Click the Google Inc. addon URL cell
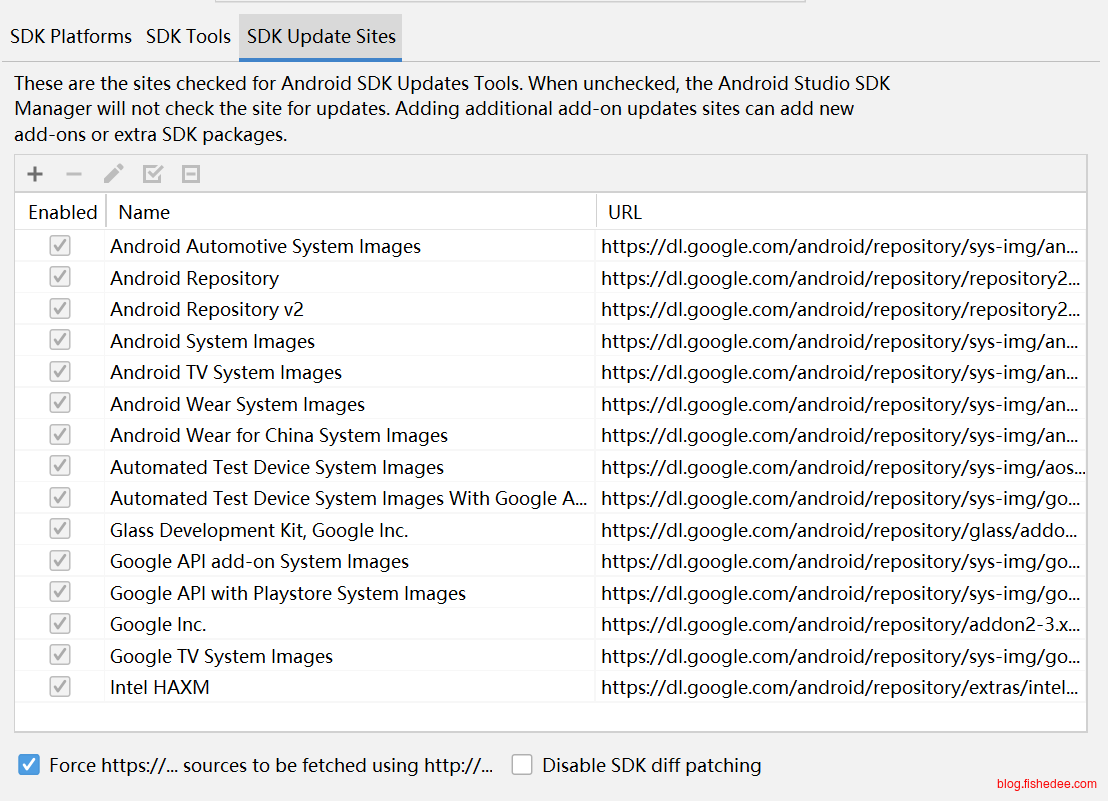This screenshot has width=1108, height=801. point(840,624)
